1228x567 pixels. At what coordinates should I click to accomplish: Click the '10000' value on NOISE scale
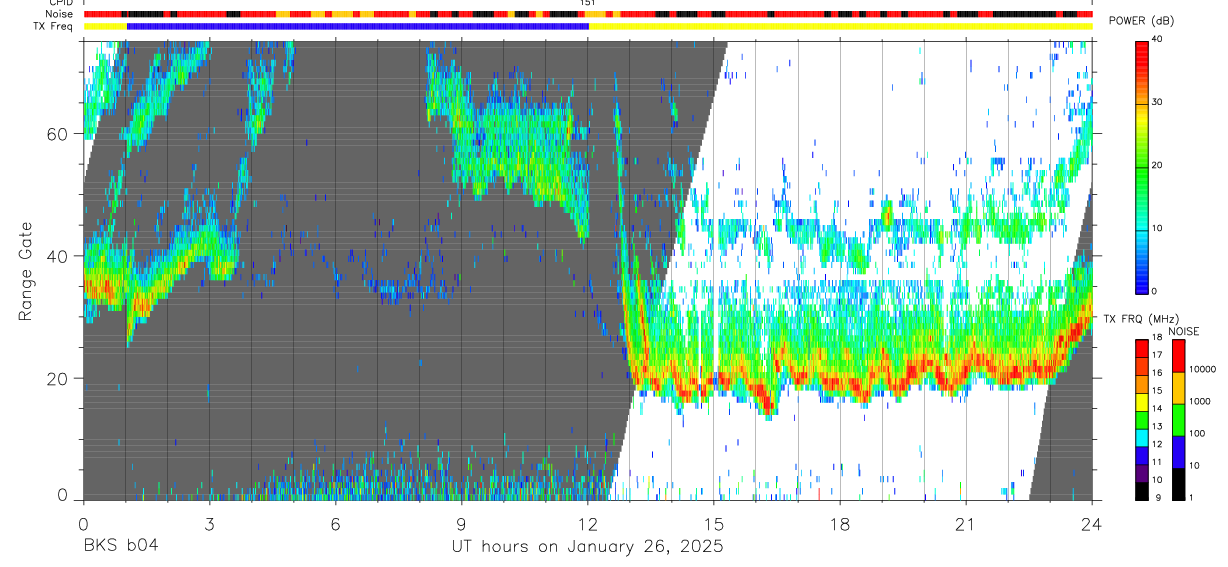1204,369
